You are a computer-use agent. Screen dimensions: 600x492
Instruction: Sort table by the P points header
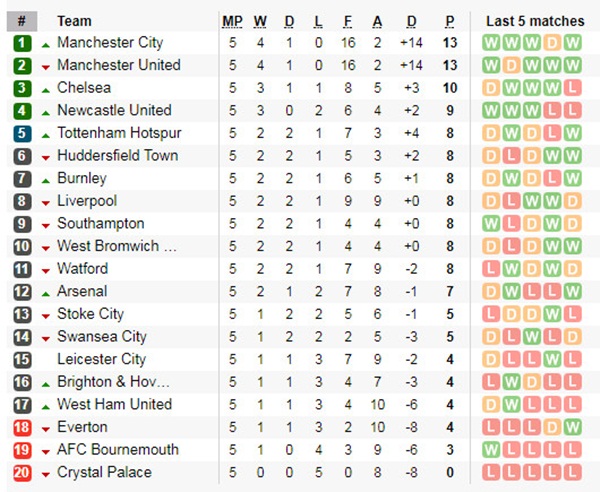coord(450,21)
